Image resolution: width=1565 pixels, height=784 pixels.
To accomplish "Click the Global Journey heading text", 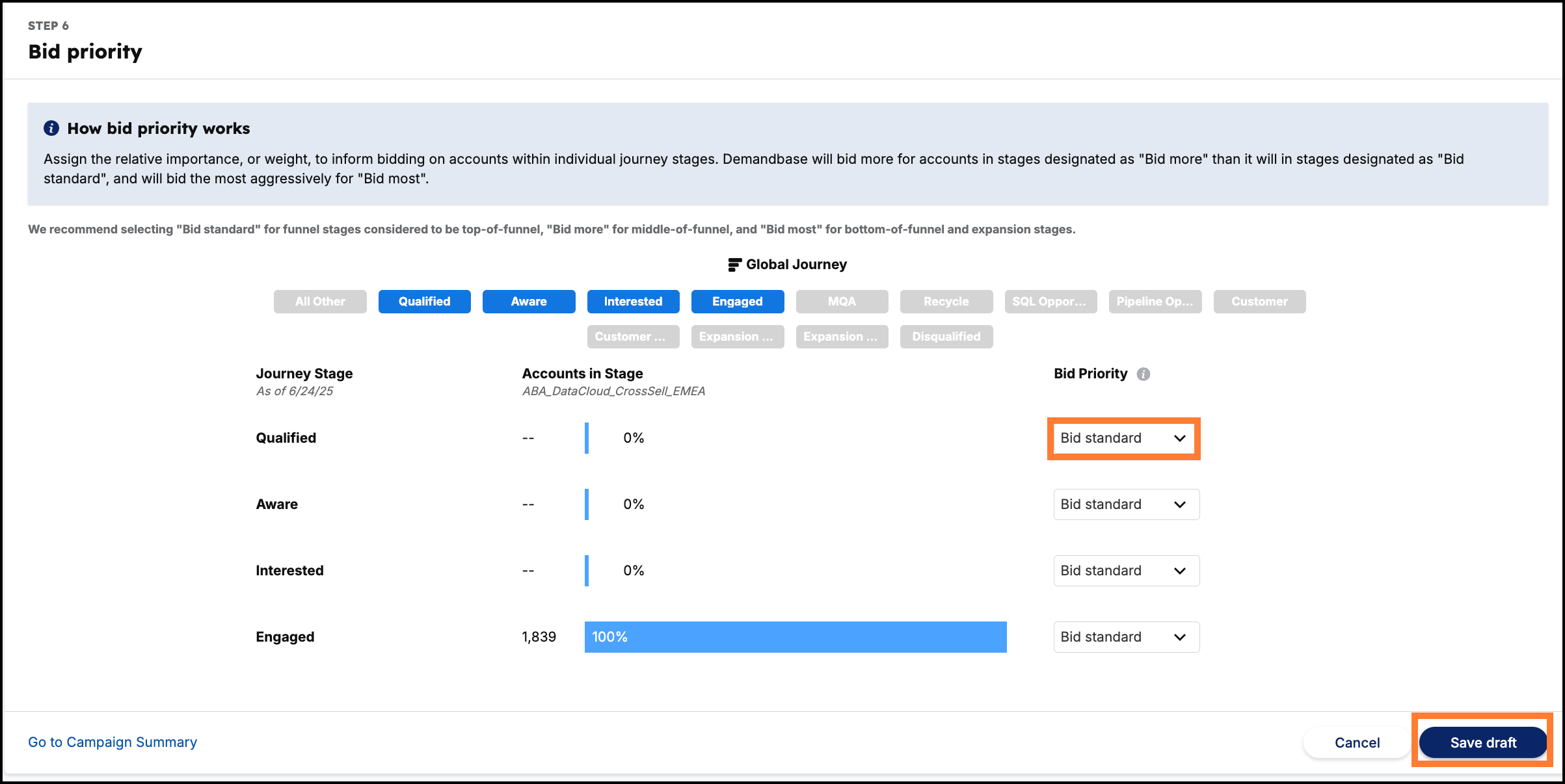I will point(797,265).
